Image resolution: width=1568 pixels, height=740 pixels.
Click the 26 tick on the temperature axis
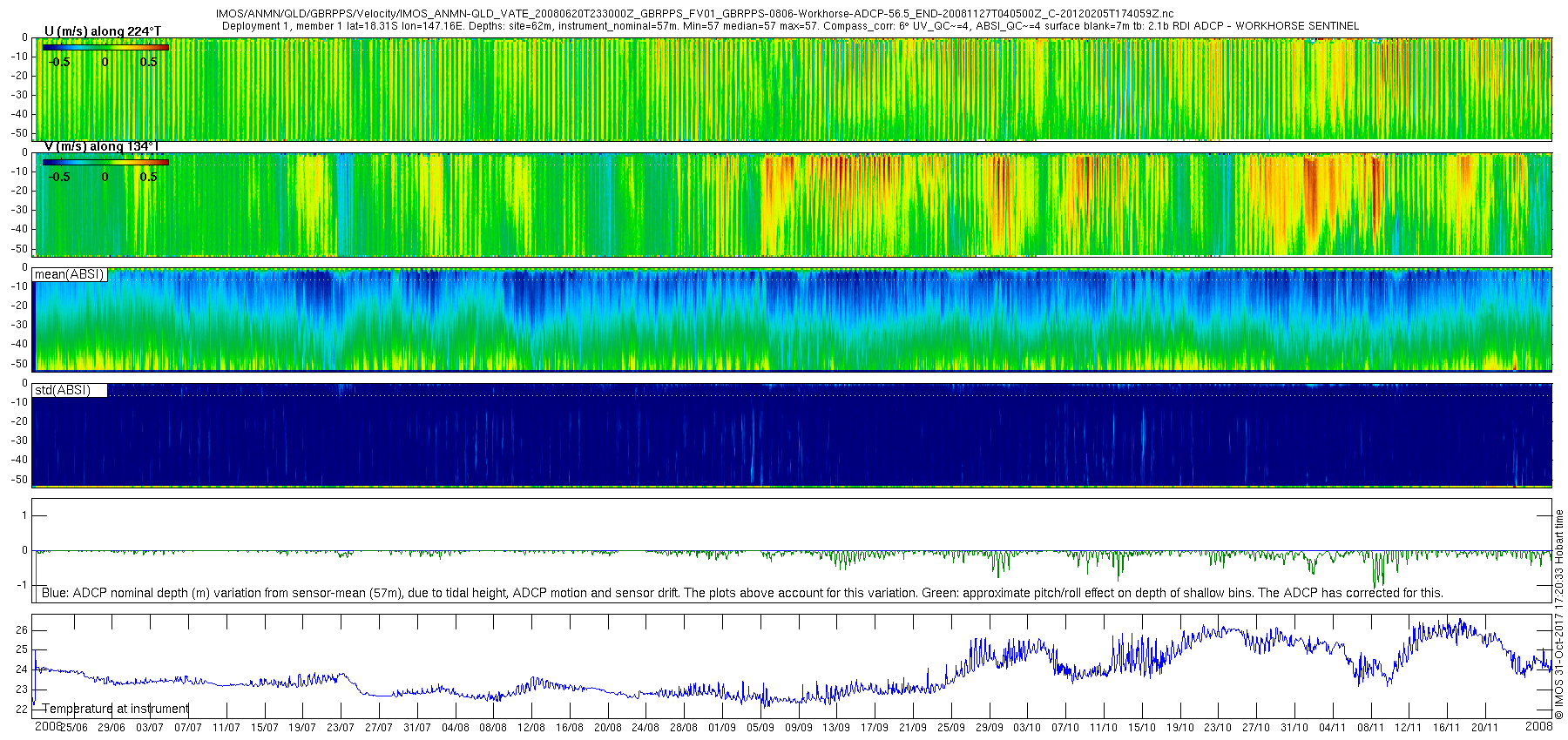point(22,630)
